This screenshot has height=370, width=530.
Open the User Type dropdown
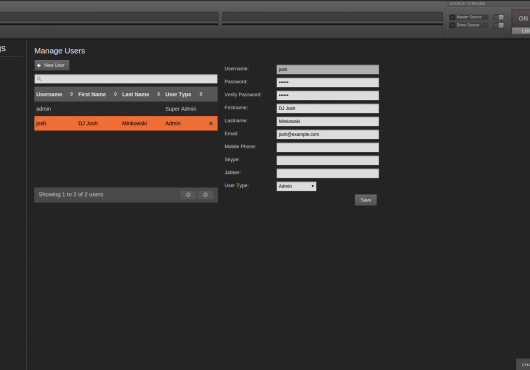tap(296, 186)
